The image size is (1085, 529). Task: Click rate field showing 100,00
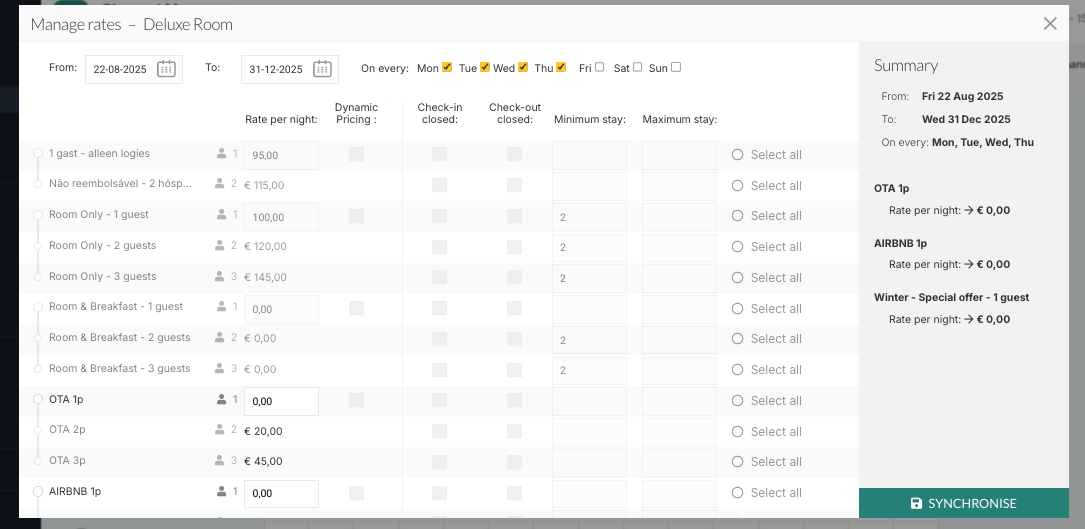tap(282, 217)
